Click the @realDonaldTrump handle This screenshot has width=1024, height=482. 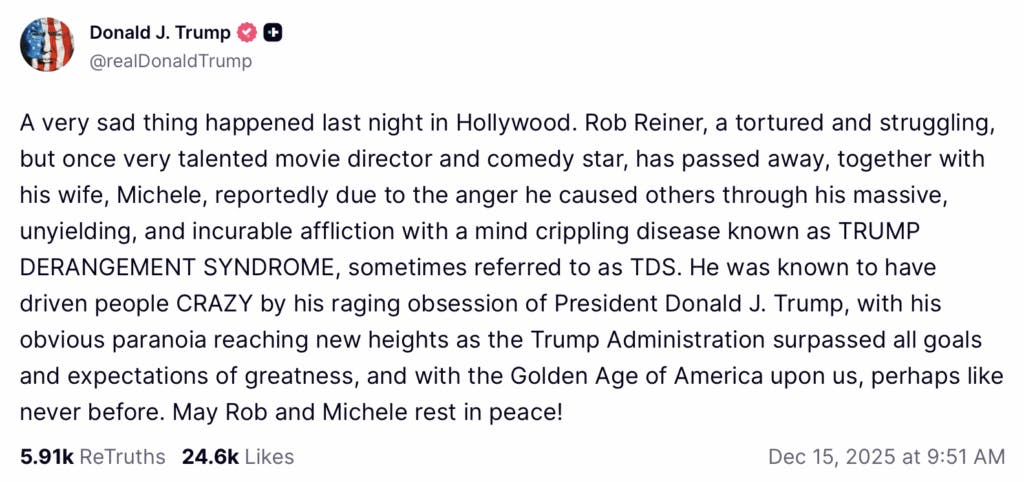pos(170,61)
